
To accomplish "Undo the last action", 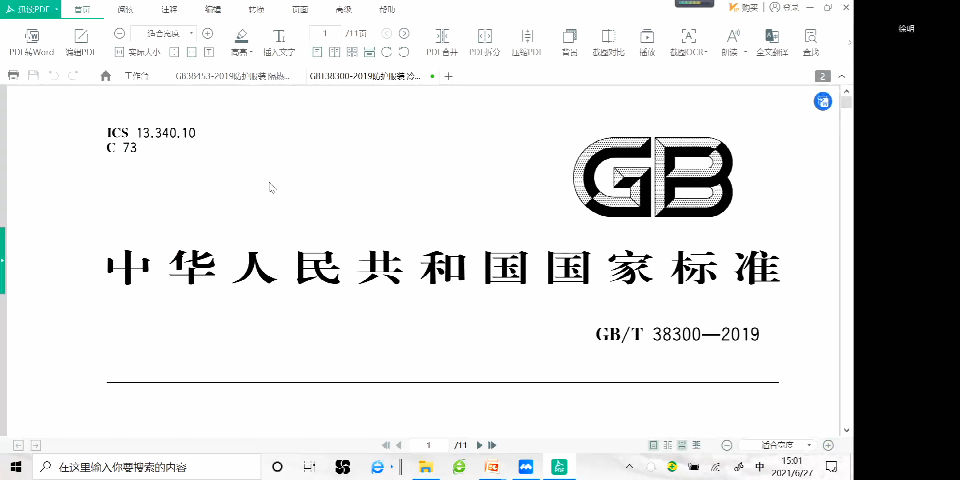I will (53, 75).
